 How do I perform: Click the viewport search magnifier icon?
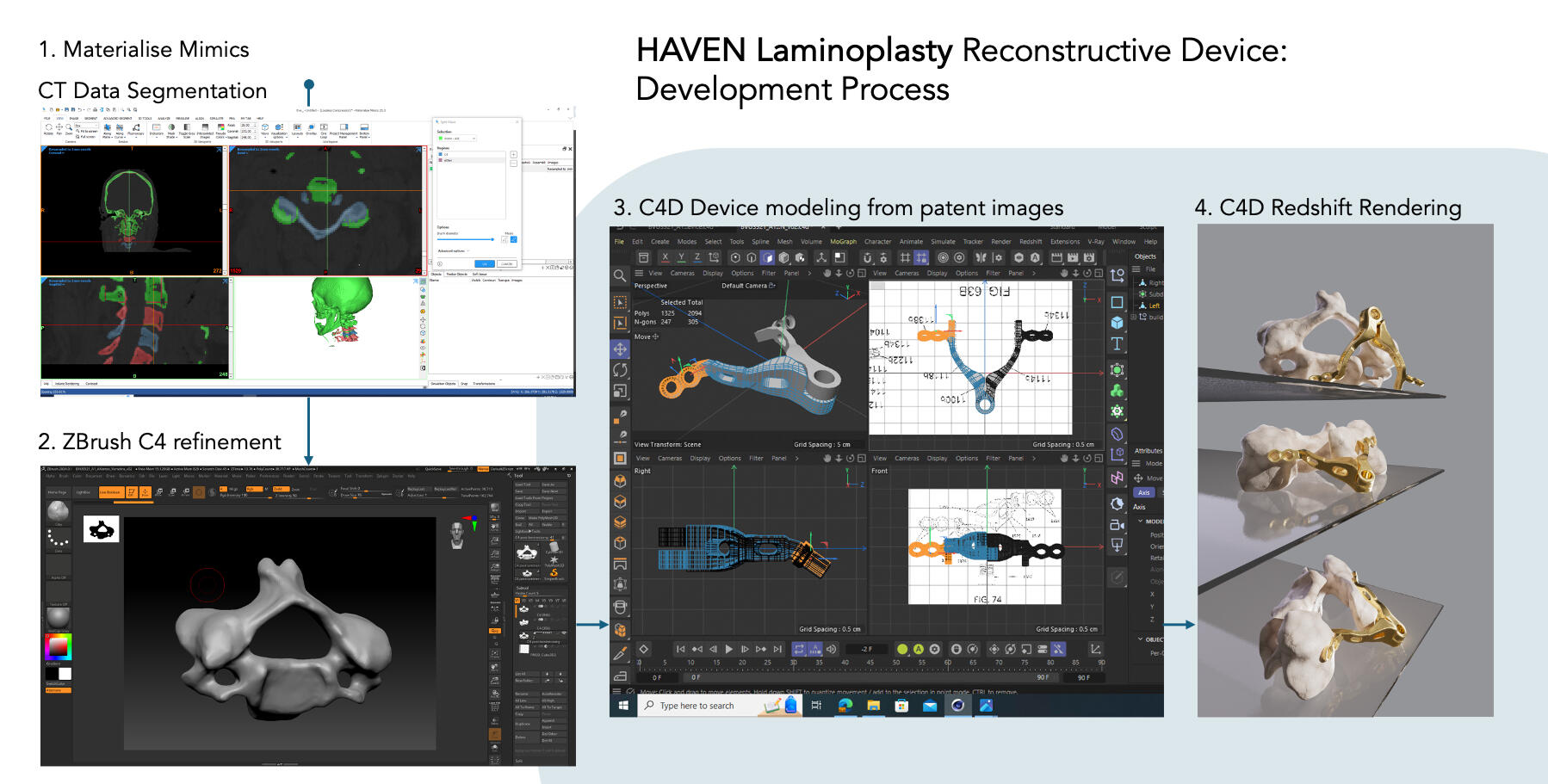tap(620, 275)
